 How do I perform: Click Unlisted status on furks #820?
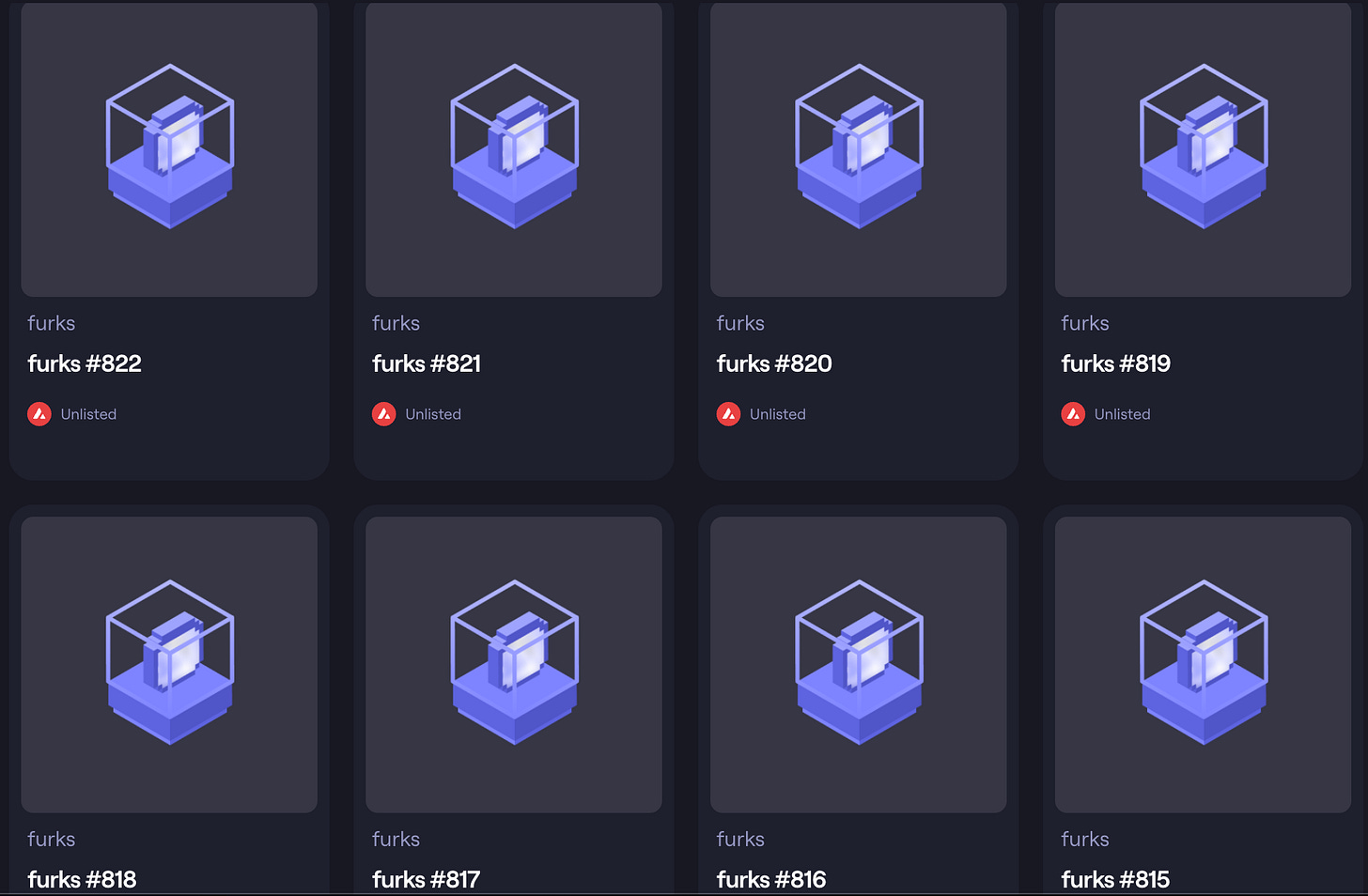[778, 414]
